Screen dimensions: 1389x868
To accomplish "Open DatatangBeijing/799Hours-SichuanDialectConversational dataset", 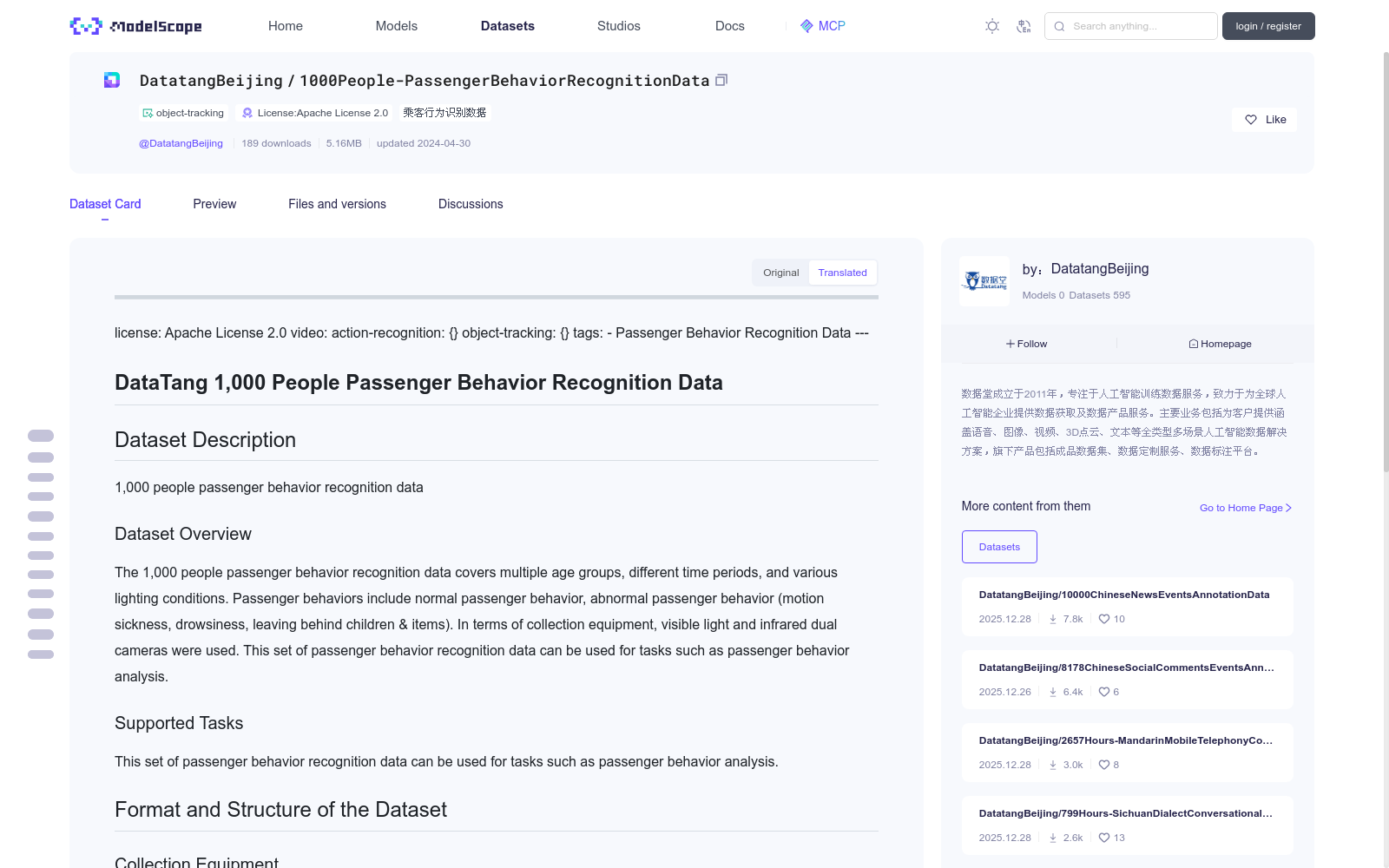I will 1127,825.
